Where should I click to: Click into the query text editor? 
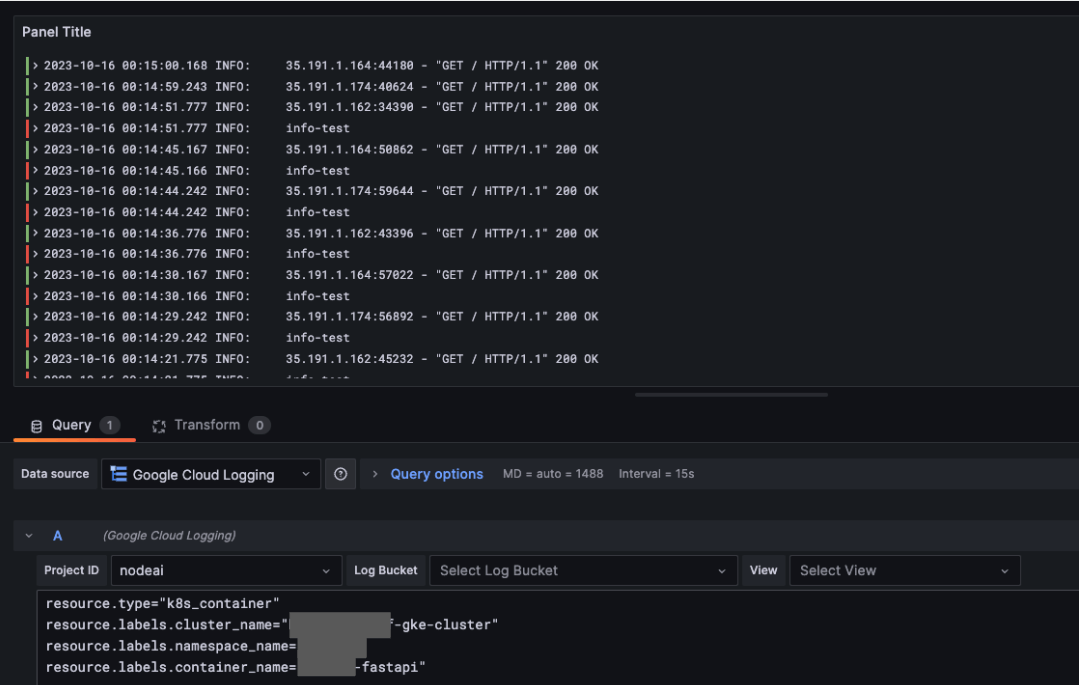(x=557, y=637)
